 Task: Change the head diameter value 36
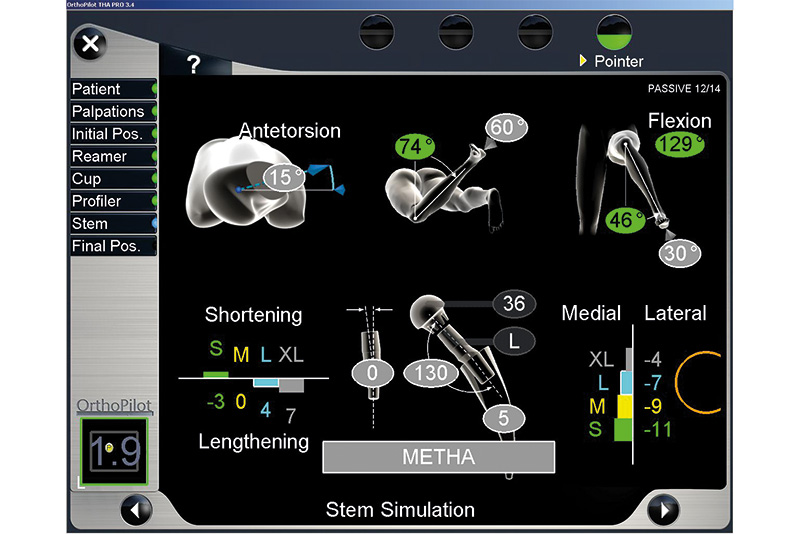[x=514, y=304]
